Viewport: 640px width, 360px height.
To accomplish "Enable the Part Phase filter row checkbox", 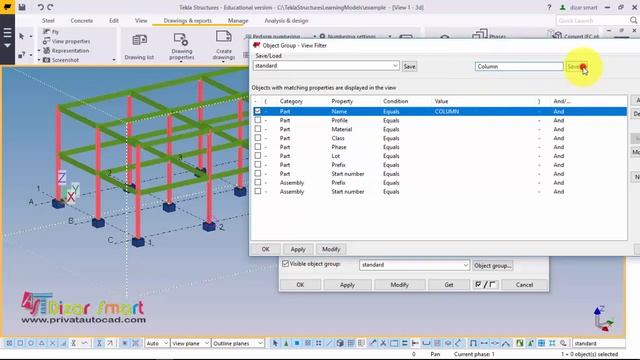I will point(258,147).
